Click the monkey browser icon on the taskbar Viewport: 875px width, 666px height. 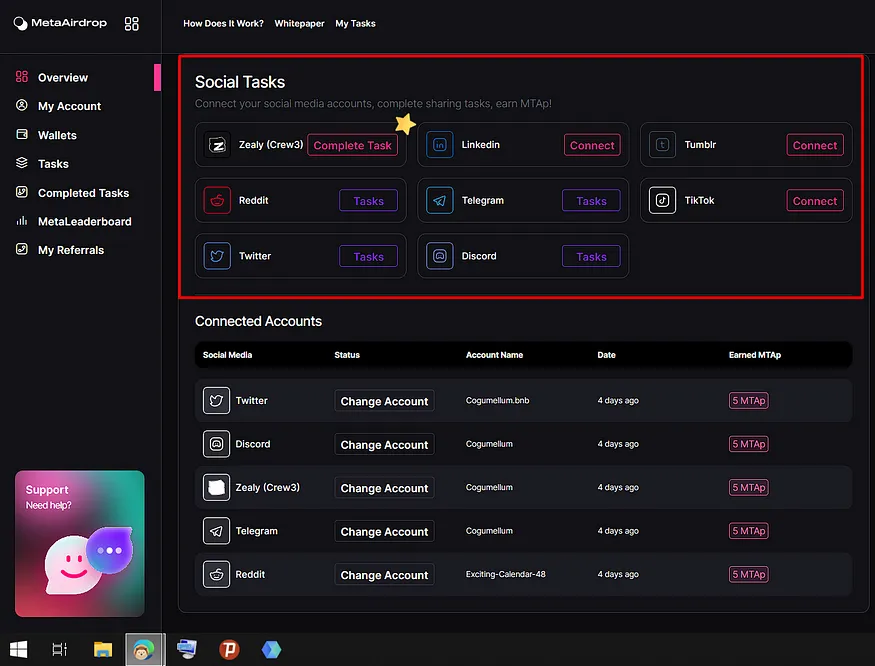point(145,649)
